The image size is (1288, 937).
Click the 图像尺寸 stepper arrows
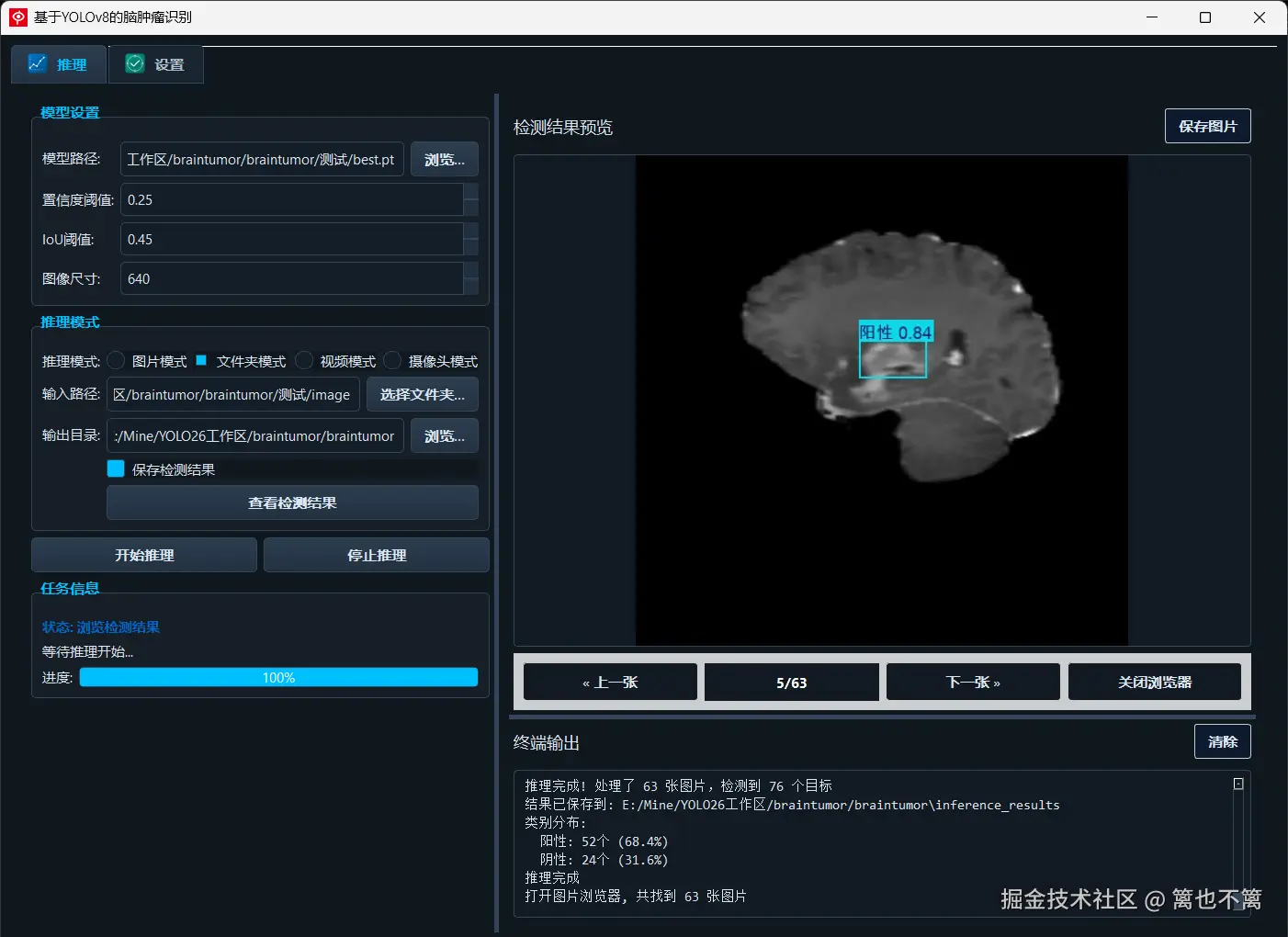point(470,278)
